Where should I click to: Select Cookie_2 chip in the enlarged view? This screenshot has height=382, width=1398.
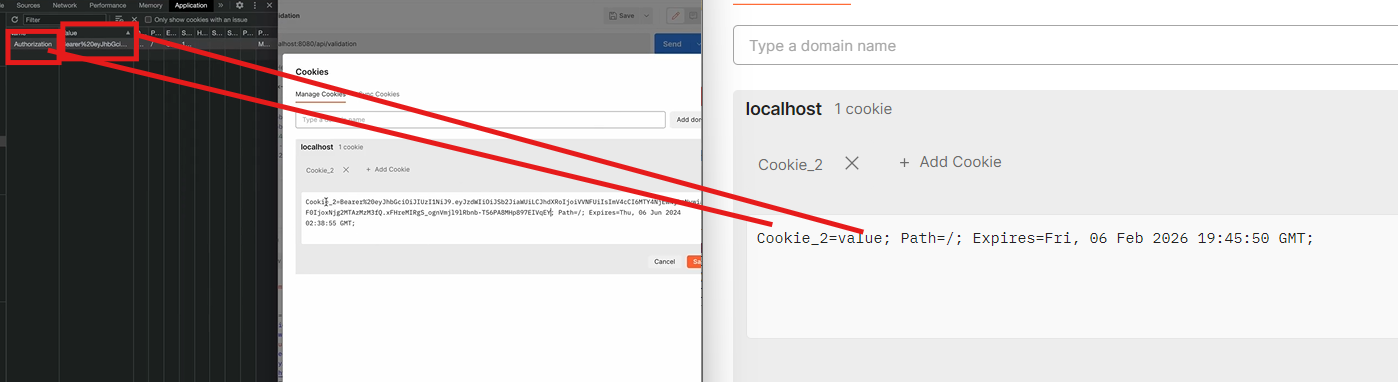790,164
